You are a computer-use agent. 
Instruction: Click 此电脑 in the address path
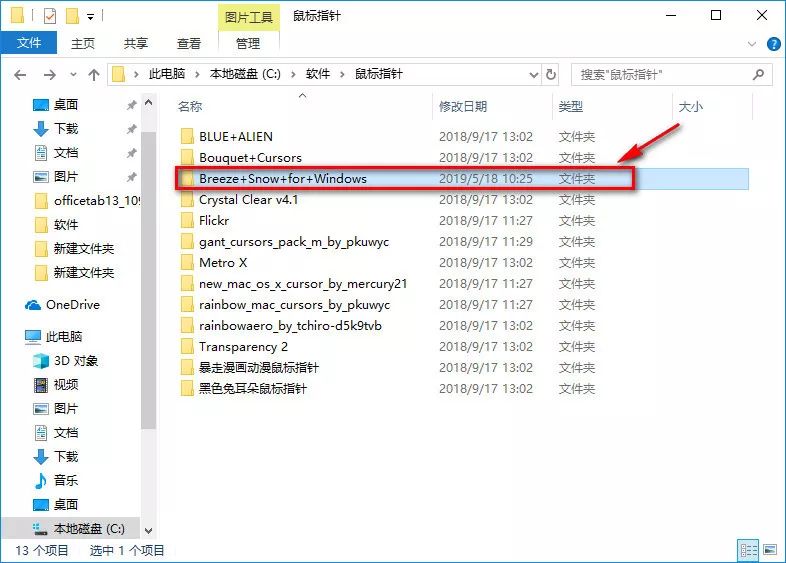(x=167, y=74)
